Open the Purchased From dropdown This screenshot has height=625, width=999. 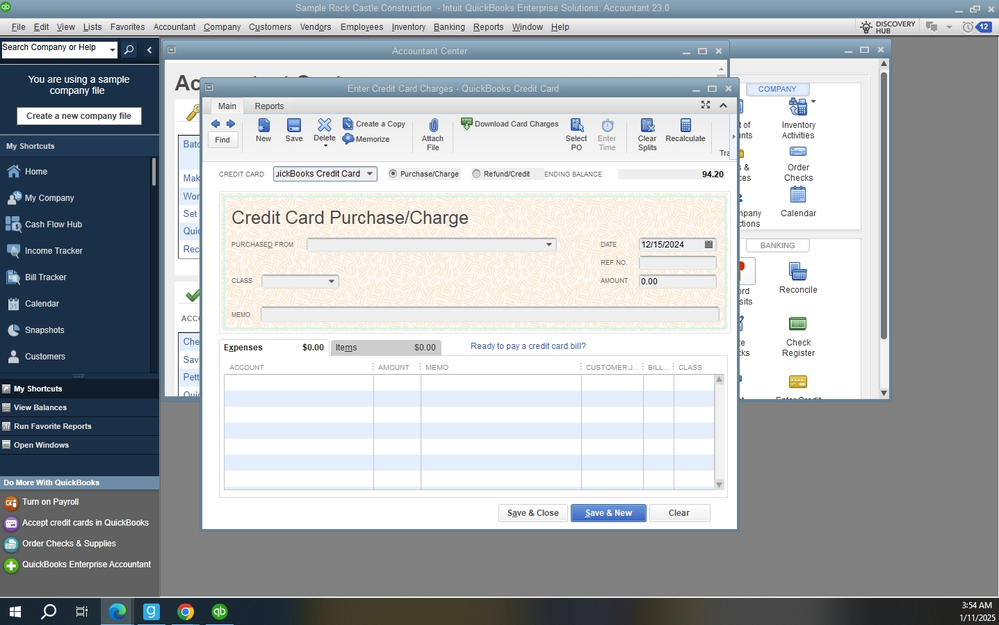point(549,245)
